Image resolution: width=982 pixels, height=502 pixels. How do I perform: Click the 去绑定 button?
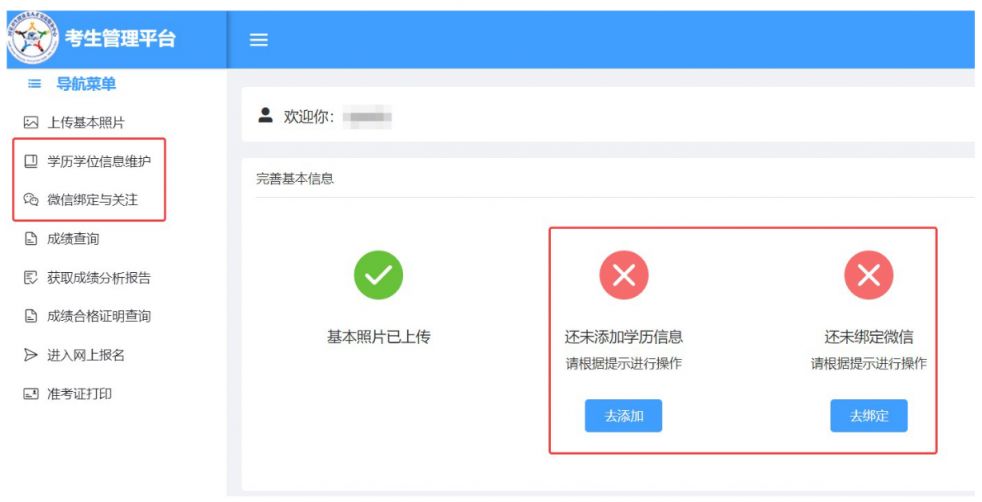[869, 416]
